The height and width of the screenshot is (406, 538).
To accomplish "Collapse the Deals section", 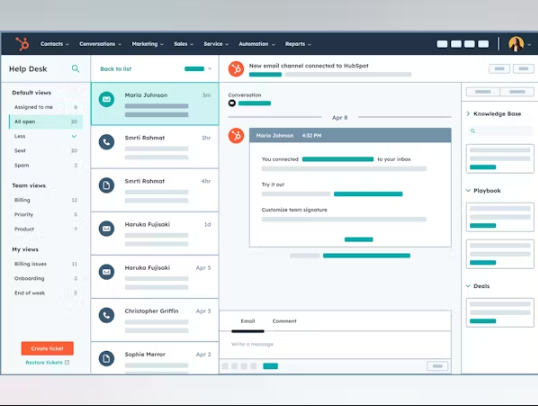I will click(x=468, y=286).
